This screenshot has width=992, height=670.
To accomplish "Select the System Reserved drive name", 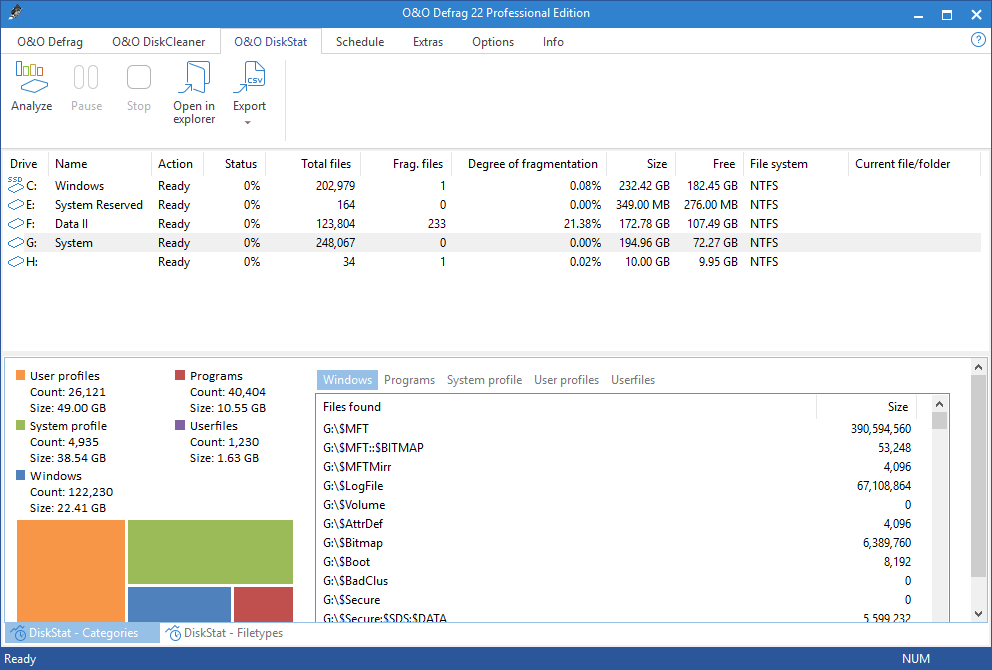I will click(x=99, y=205).
